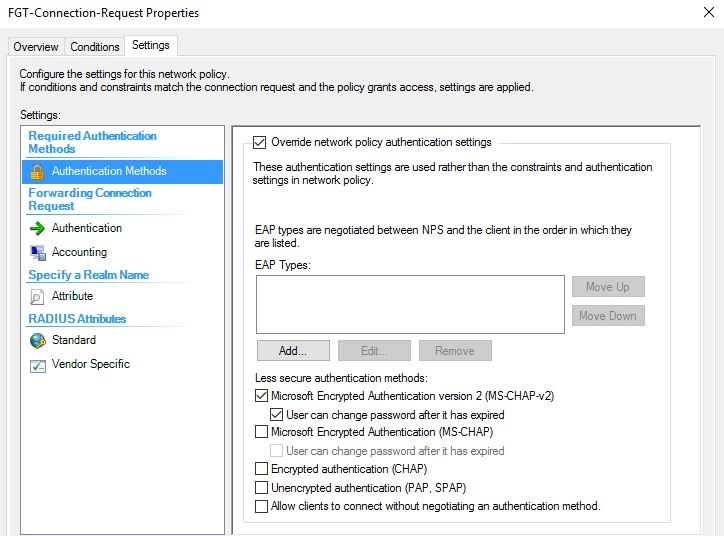Select Authentication under Forwarding Connection Request
The width and height of the screenshot is (724, 536).
click(x=87, y=228)
